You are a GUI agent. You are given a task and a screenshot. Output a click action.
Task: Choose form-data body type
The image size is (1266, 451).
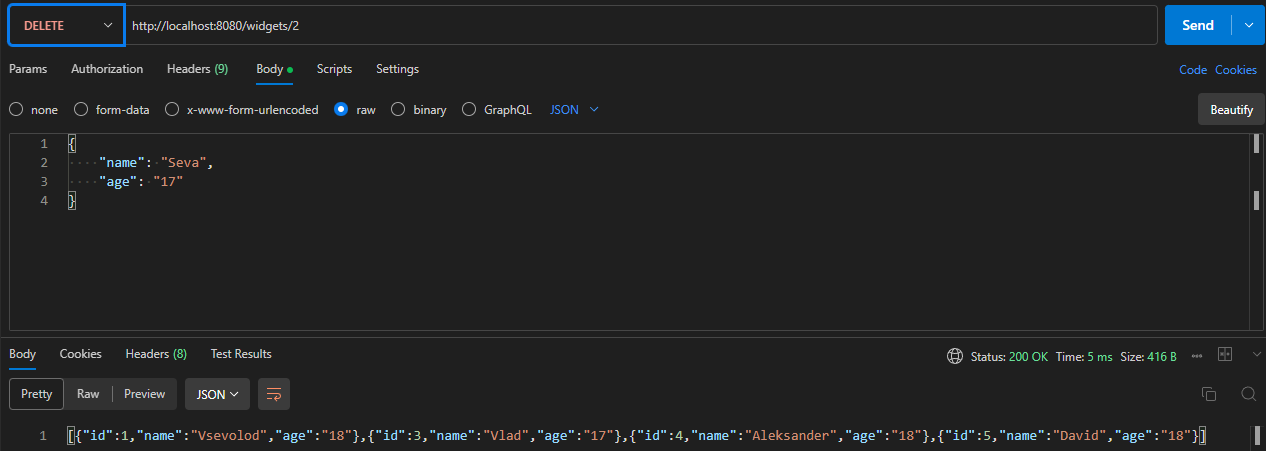point(81,110)
